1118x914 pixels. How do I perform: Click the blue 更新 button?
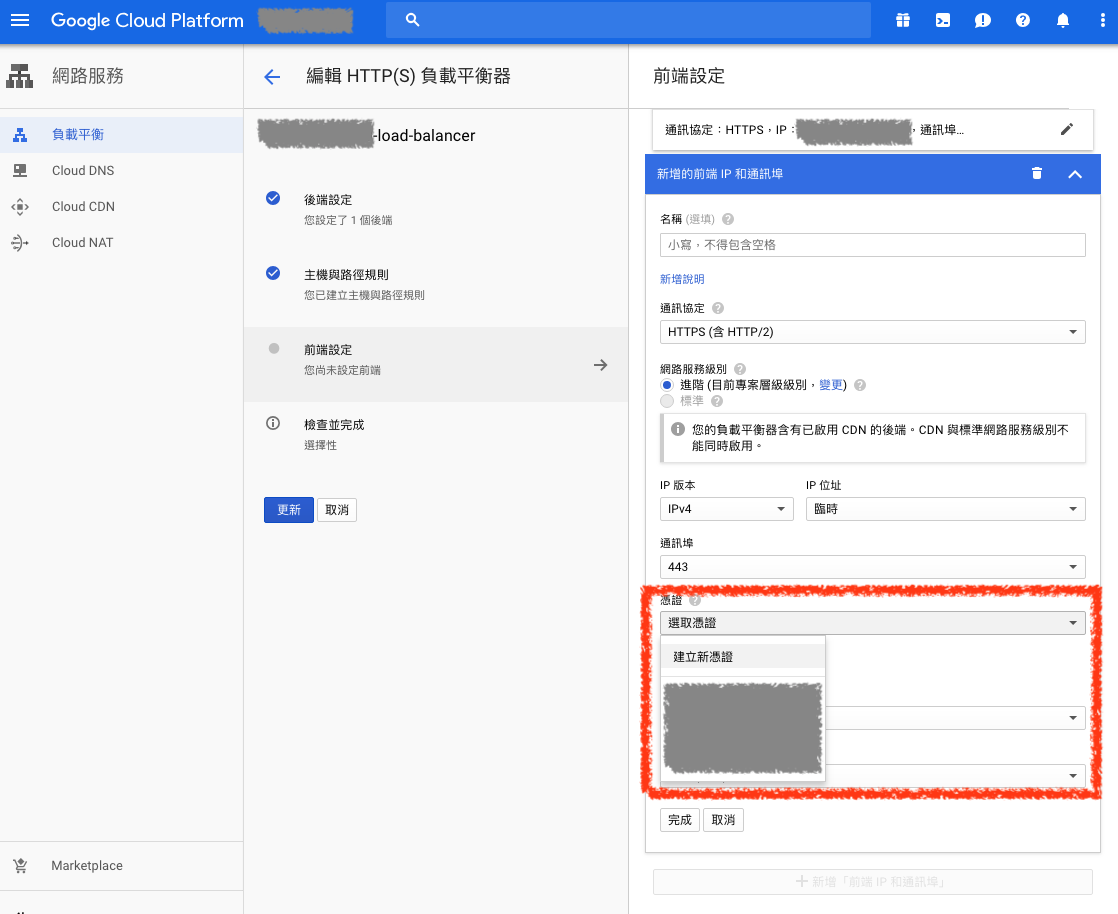tap(288, 510)
